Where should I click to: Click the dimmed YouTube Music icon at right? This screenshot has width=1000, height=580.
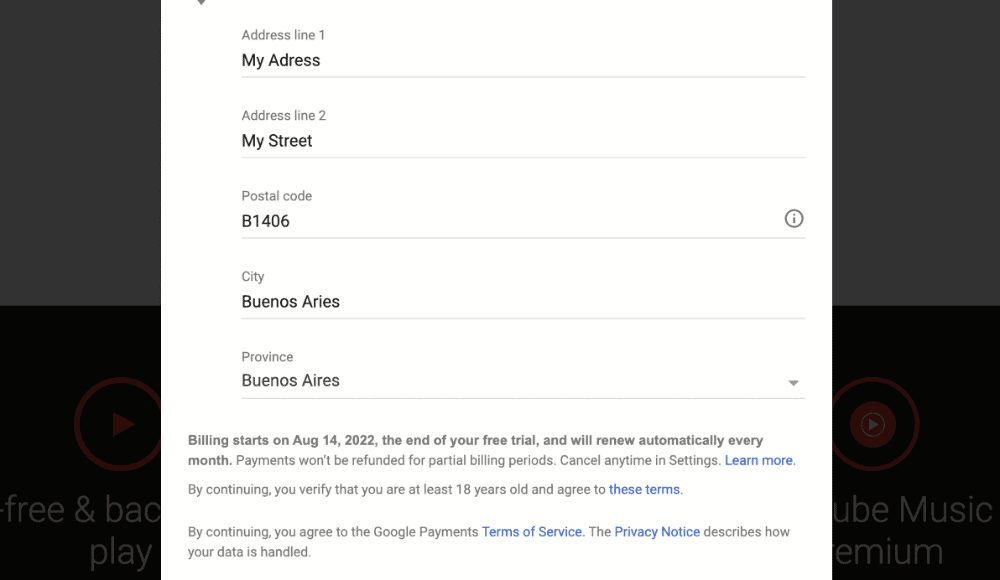(872, 424)
